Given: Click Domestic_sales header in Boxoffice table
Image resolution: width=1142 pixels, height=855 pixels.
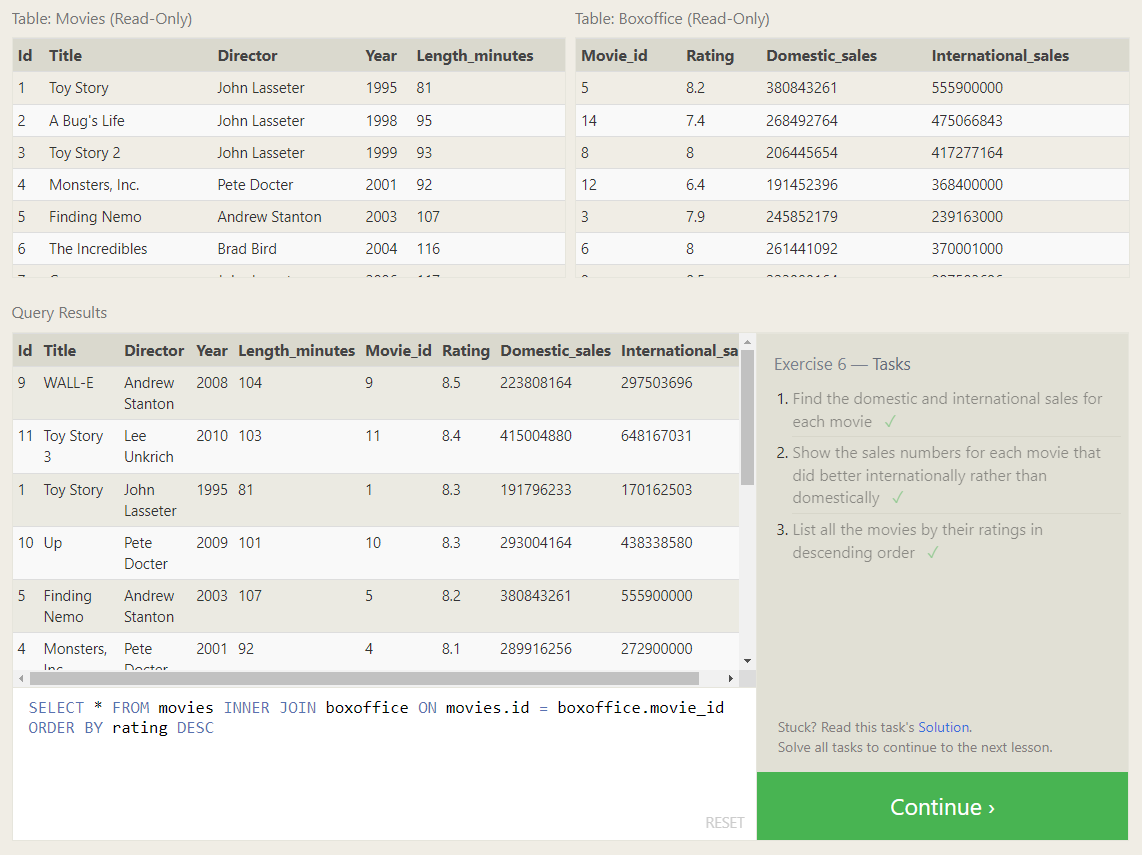Looking at the screenshot, I should (821, 56).
